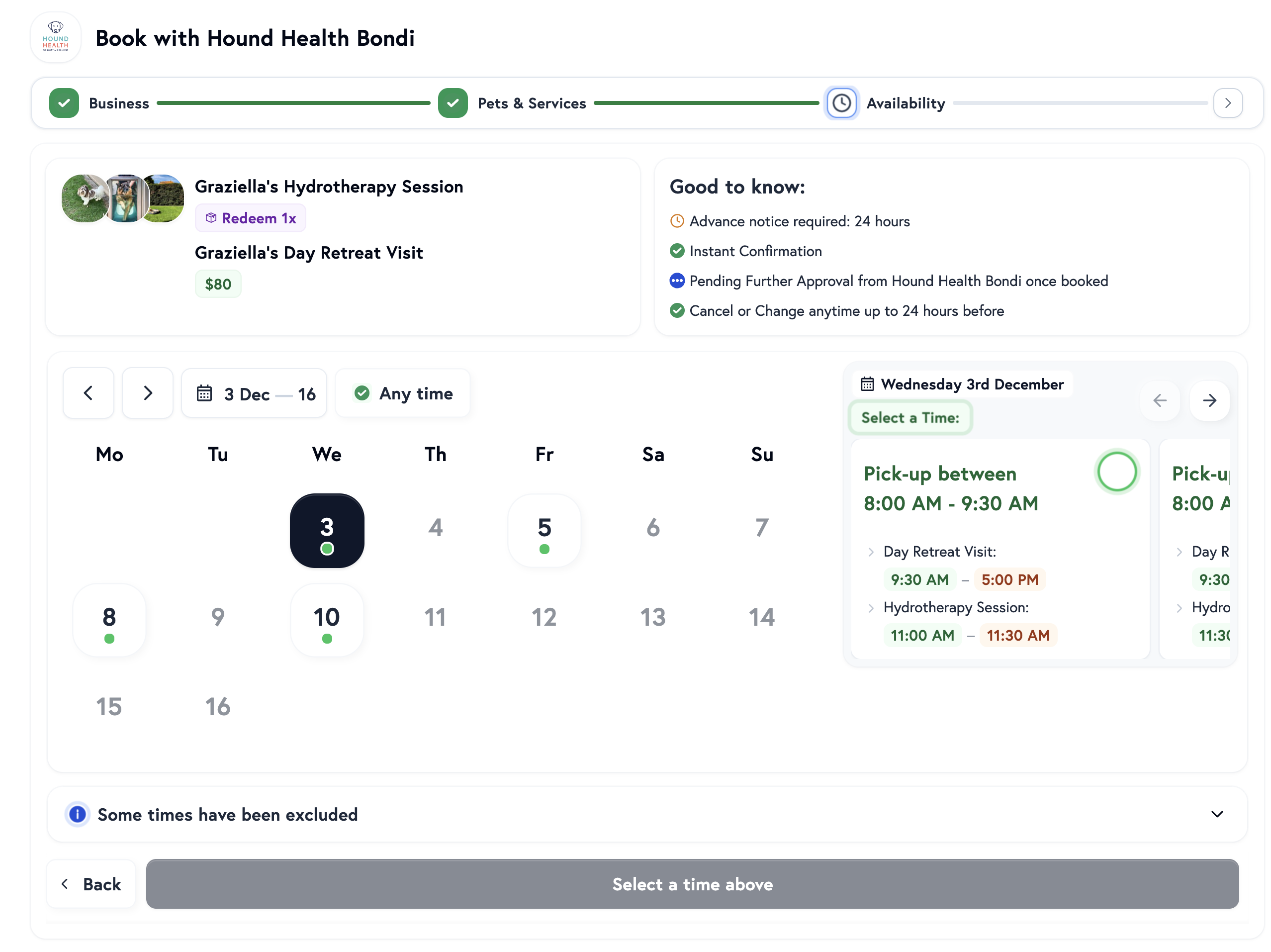The height and width of the screenshot is (952, 1271).
Task: Expand Day Retreat Visit details chevron
Action: coord(871,552)
